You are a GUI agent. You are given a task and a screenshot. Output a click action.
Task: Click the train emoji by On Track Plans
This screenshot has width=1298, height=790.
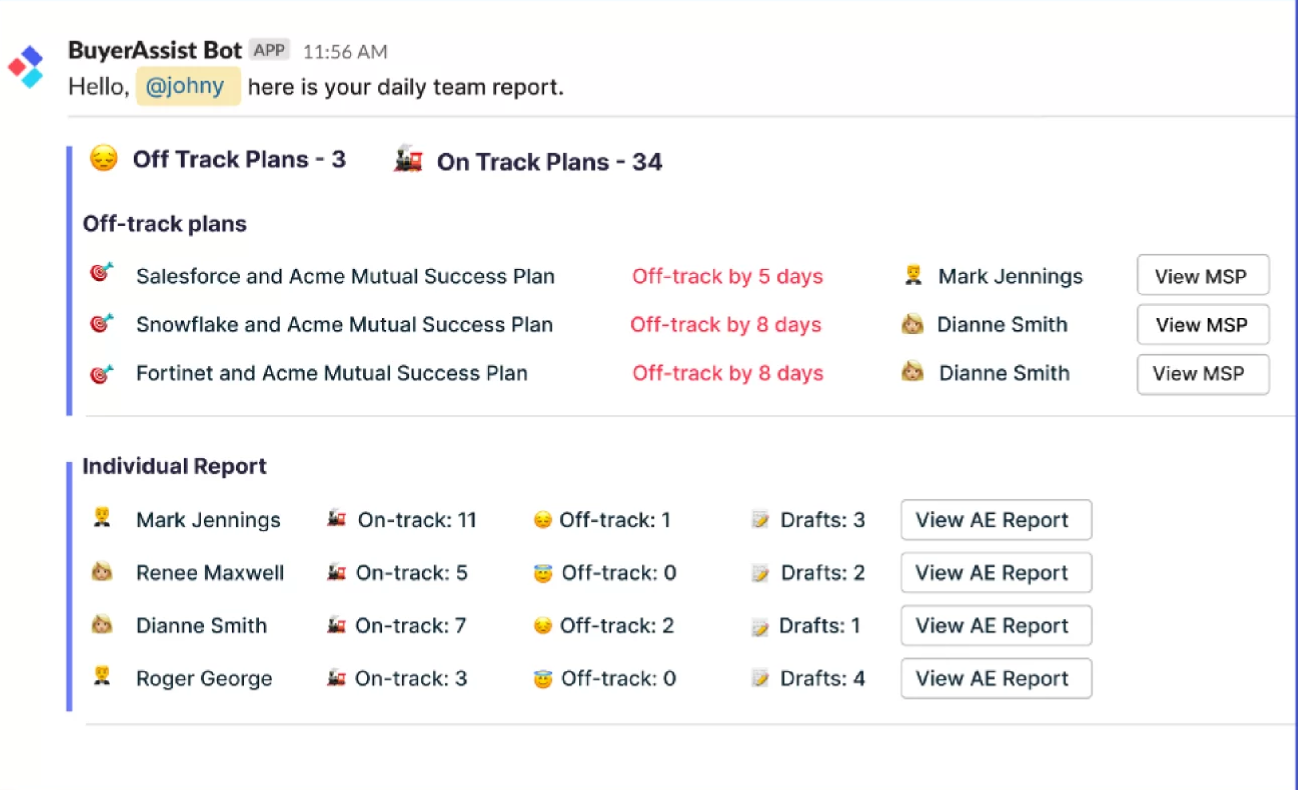(408, 160)
